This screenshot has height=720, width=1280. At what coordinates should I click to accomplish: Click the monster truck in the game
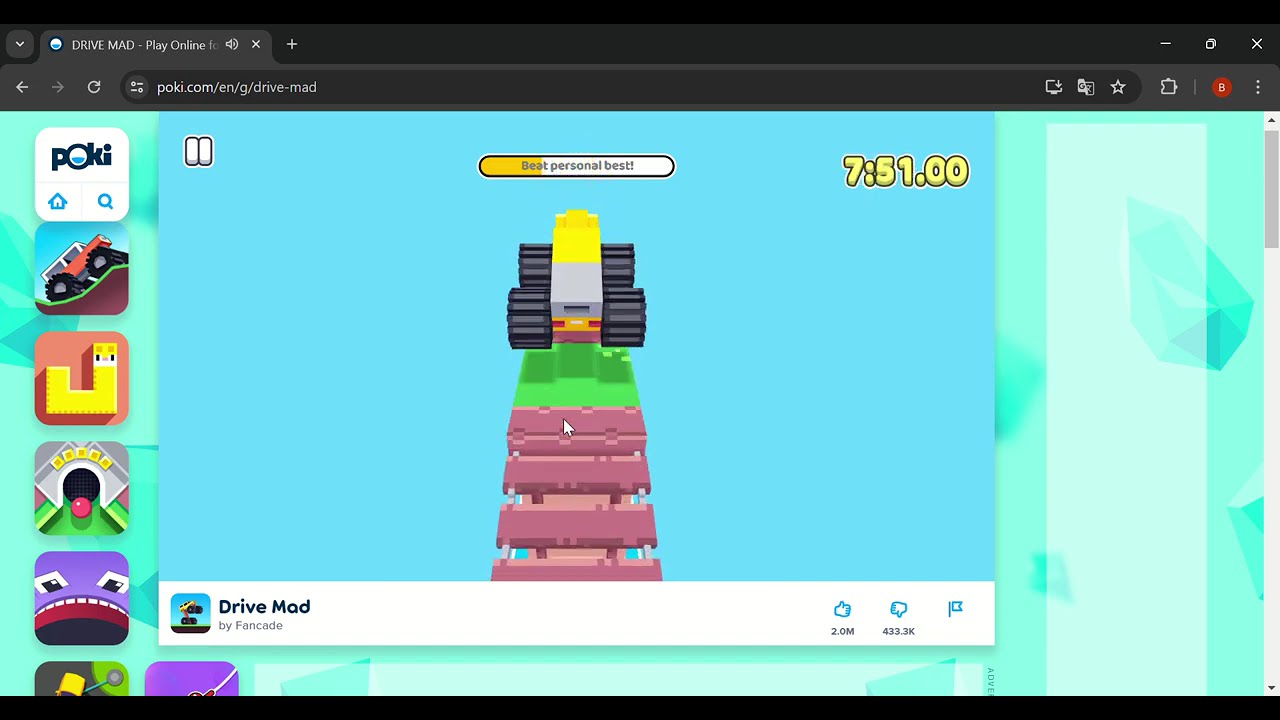(576, 280)
